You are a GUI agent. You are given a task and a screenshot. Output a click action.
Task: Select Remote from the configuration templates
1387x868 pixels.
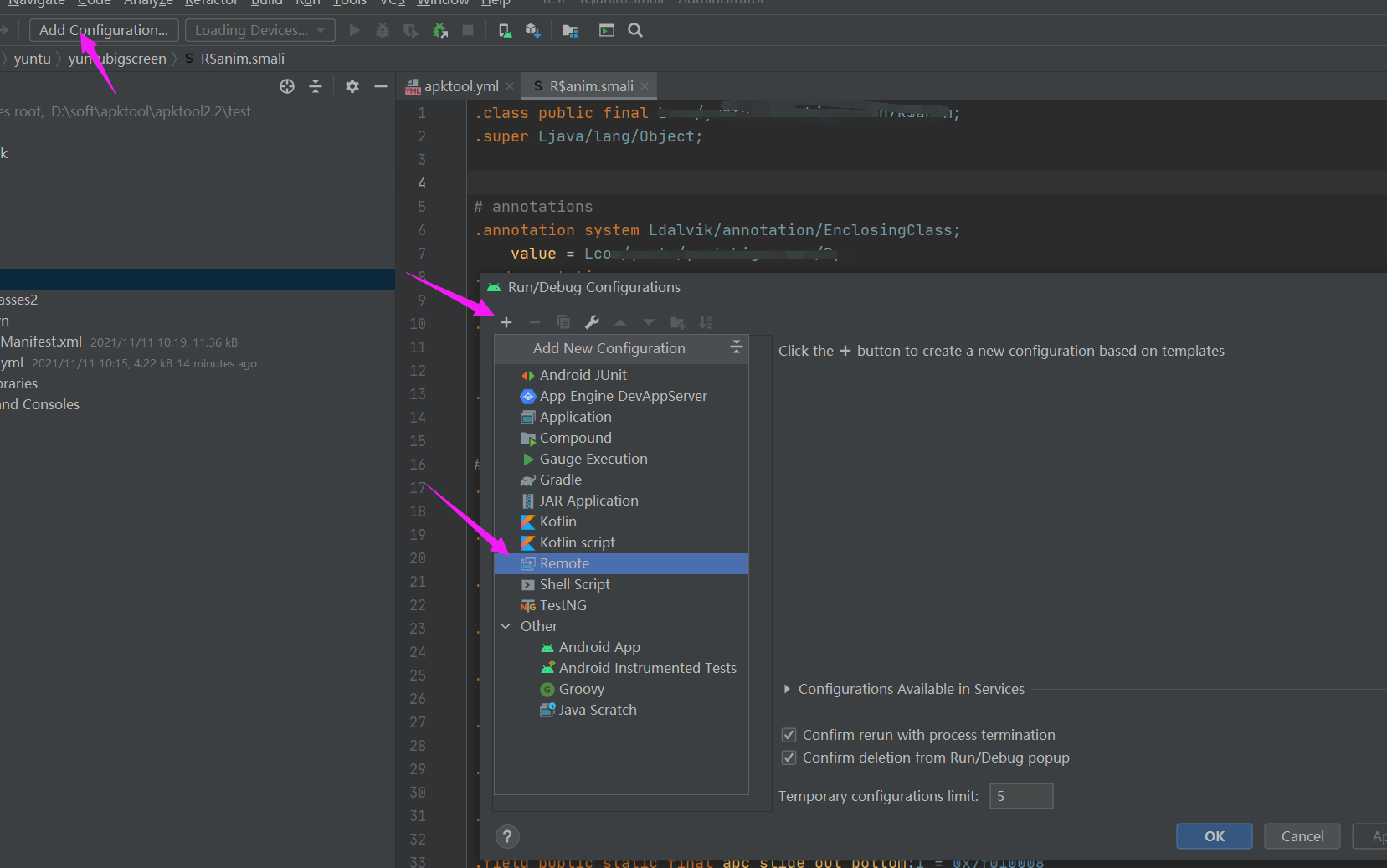pyautogui.click(x=563, y=563)
